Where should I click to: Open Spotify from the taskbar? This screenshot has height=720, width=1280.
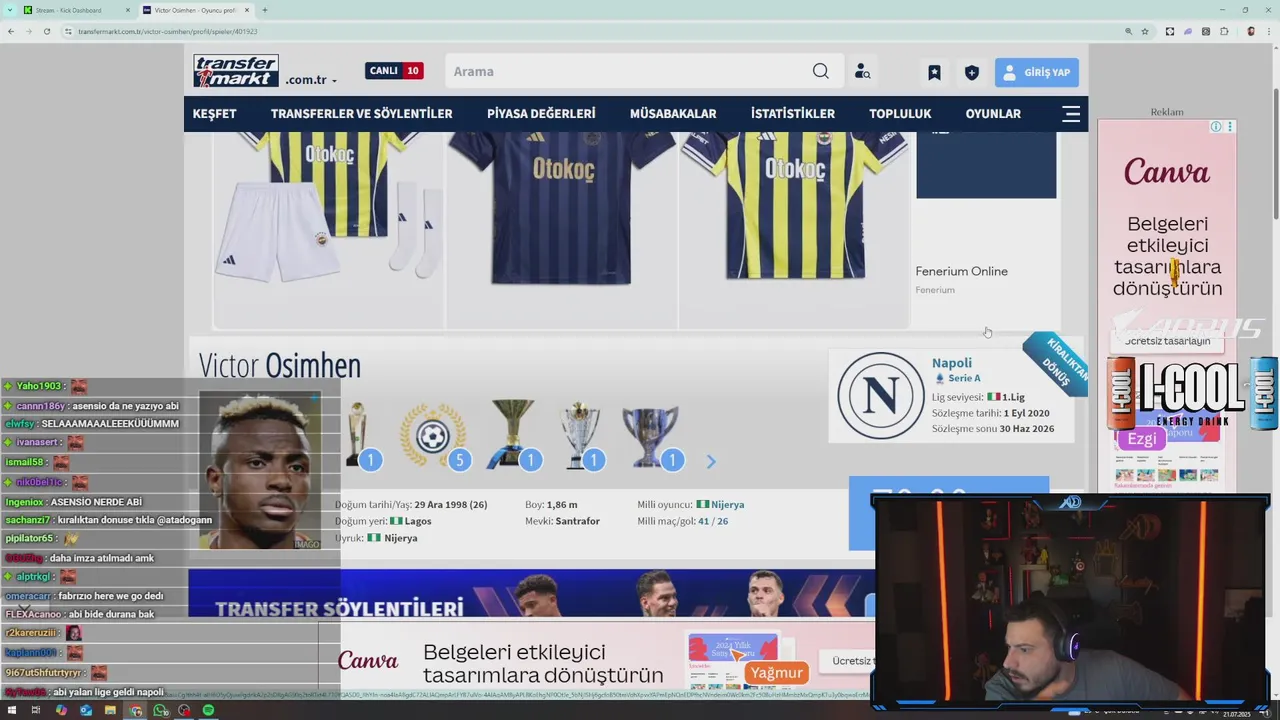tap(208, 710)
